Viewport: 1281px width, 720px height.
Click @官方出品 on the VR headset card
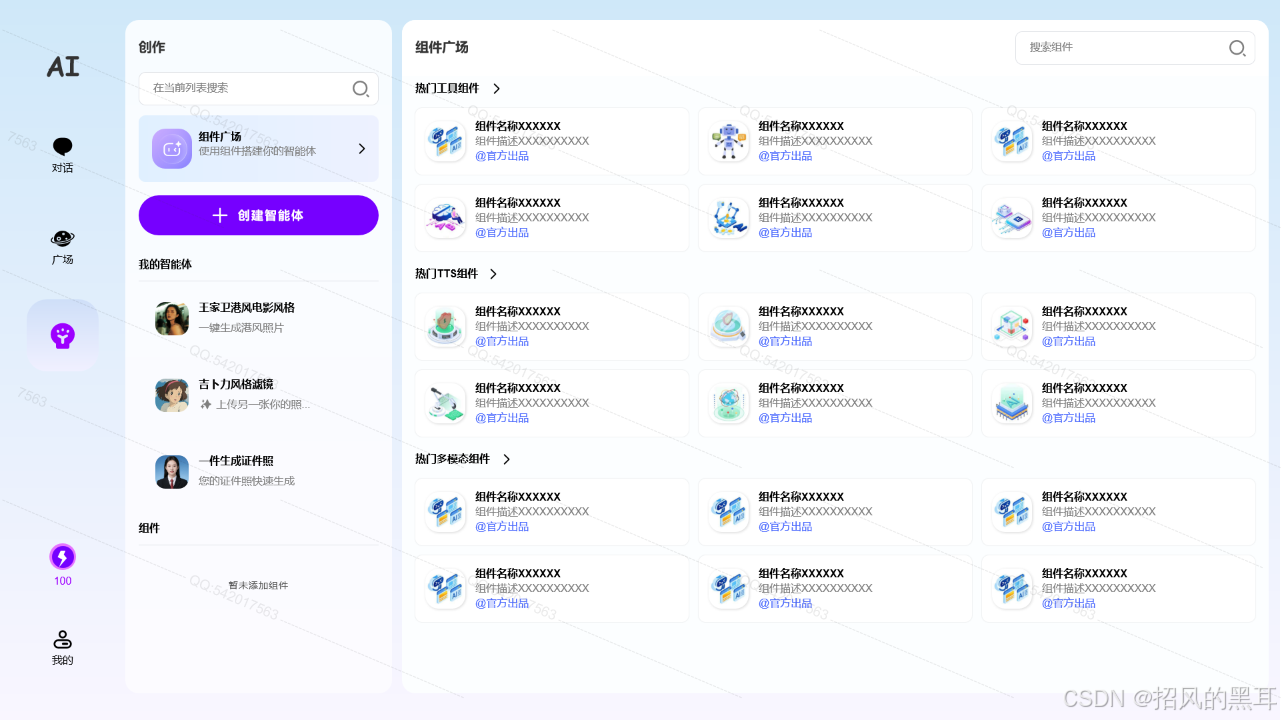click(502, 233)
